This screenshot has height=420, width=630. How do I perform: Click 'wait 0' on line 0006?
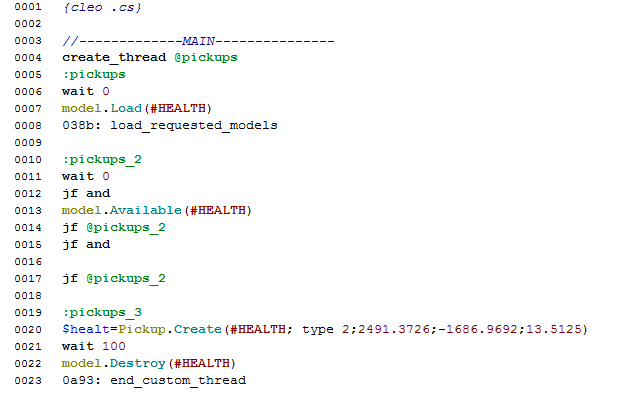tap(86, 91)
